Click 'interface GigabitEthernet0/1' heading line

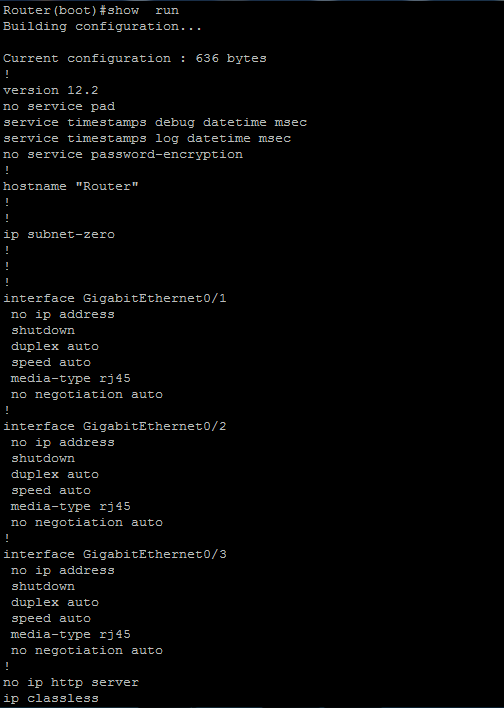tap(115, 298)
